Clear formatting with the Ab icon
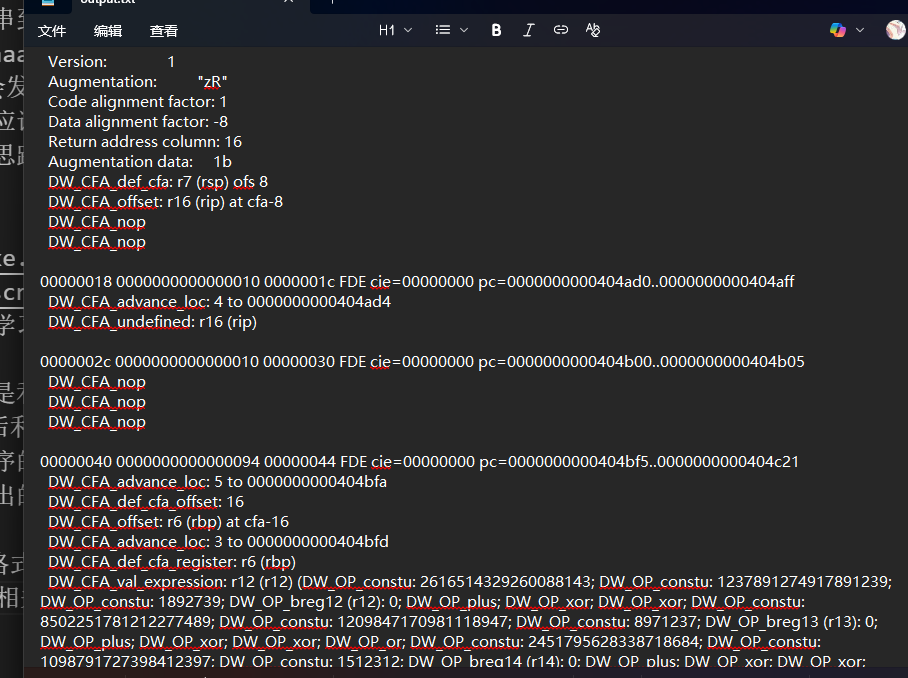Viewport: 908px width, 678px height. click(593, 30)
